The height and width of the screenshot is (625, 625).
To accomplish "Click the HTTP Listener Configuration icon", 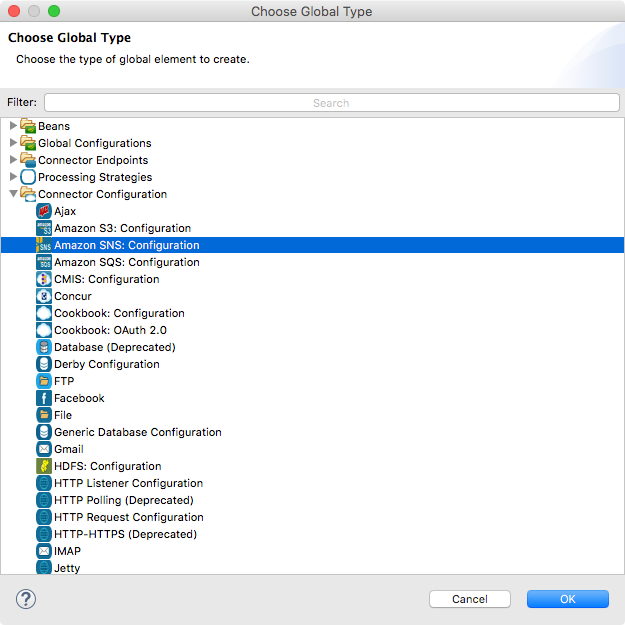I will pos(44,483).
